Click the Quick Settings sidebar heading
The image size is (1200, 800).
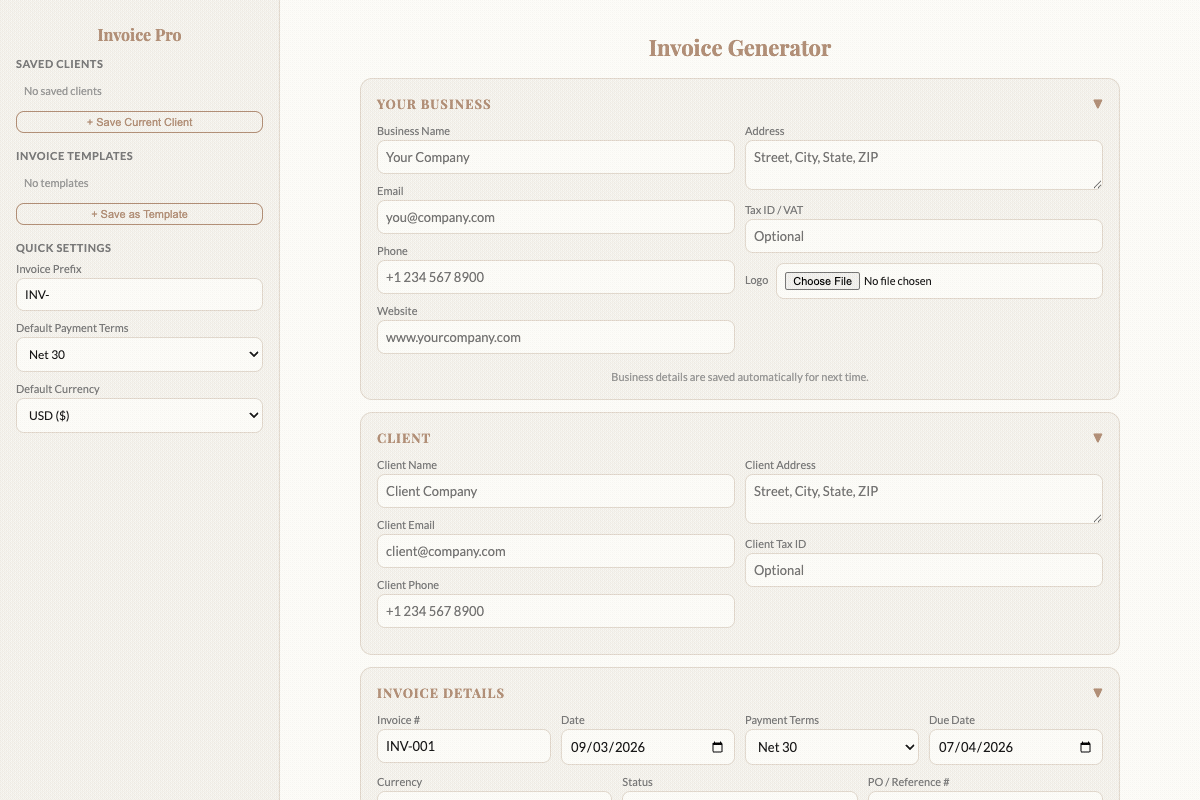point(64,248)
